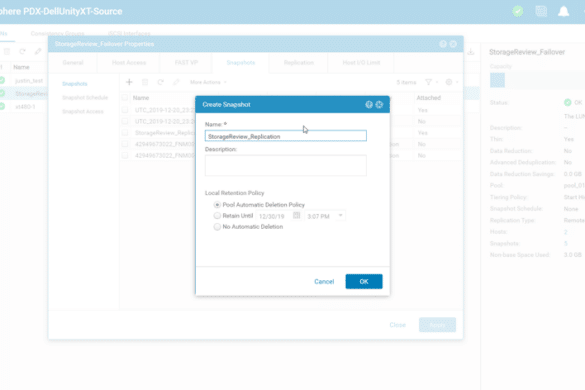Screen dimensions: 585x390
Task: Close the StorageReview_Failover Properties window via X icon
Action: point(453,44)
